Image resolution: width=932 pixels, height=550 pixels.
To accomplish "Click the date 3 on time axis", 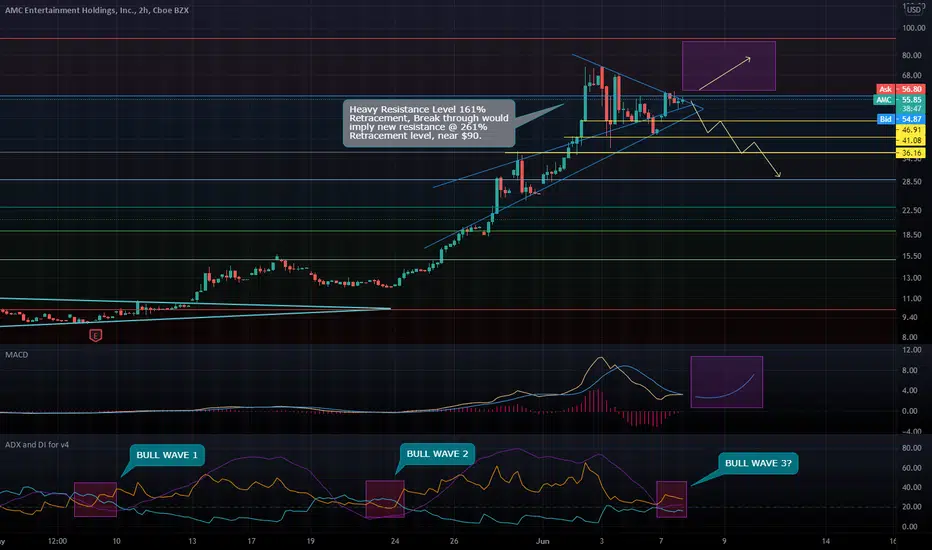I will pyautogui.click(x=602, y=542).
